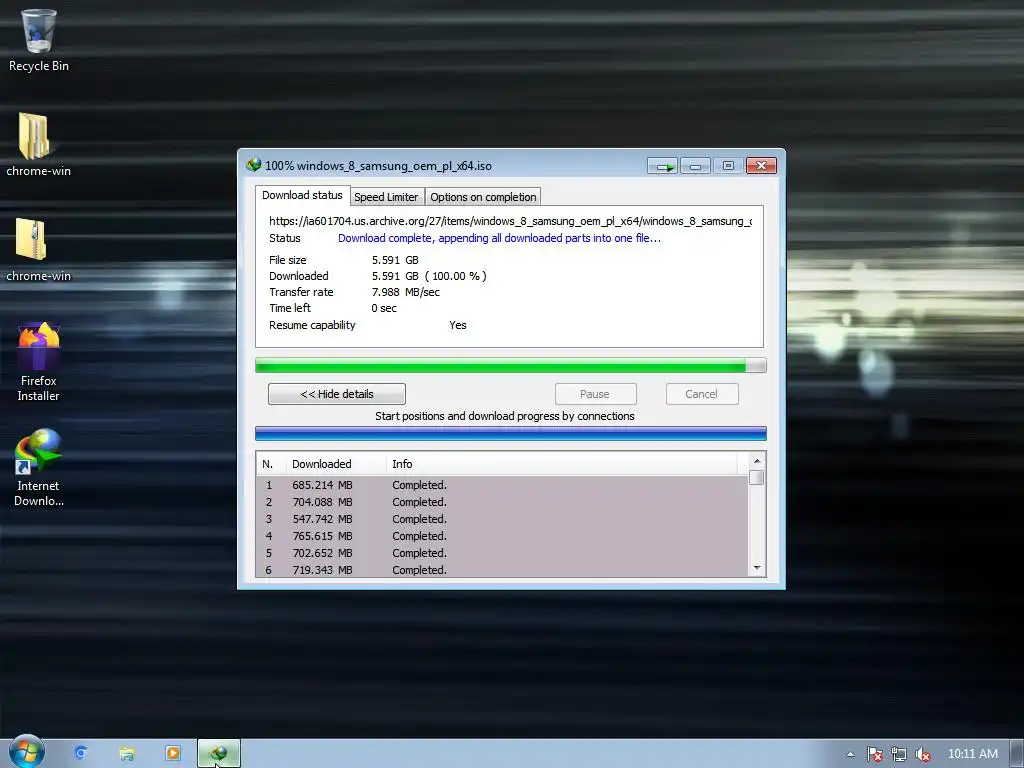Image resolution: width=1024 pixels, height=768 pixels.
Task: Click the 0 sec time left value
Action: click(x=384, y=308)
